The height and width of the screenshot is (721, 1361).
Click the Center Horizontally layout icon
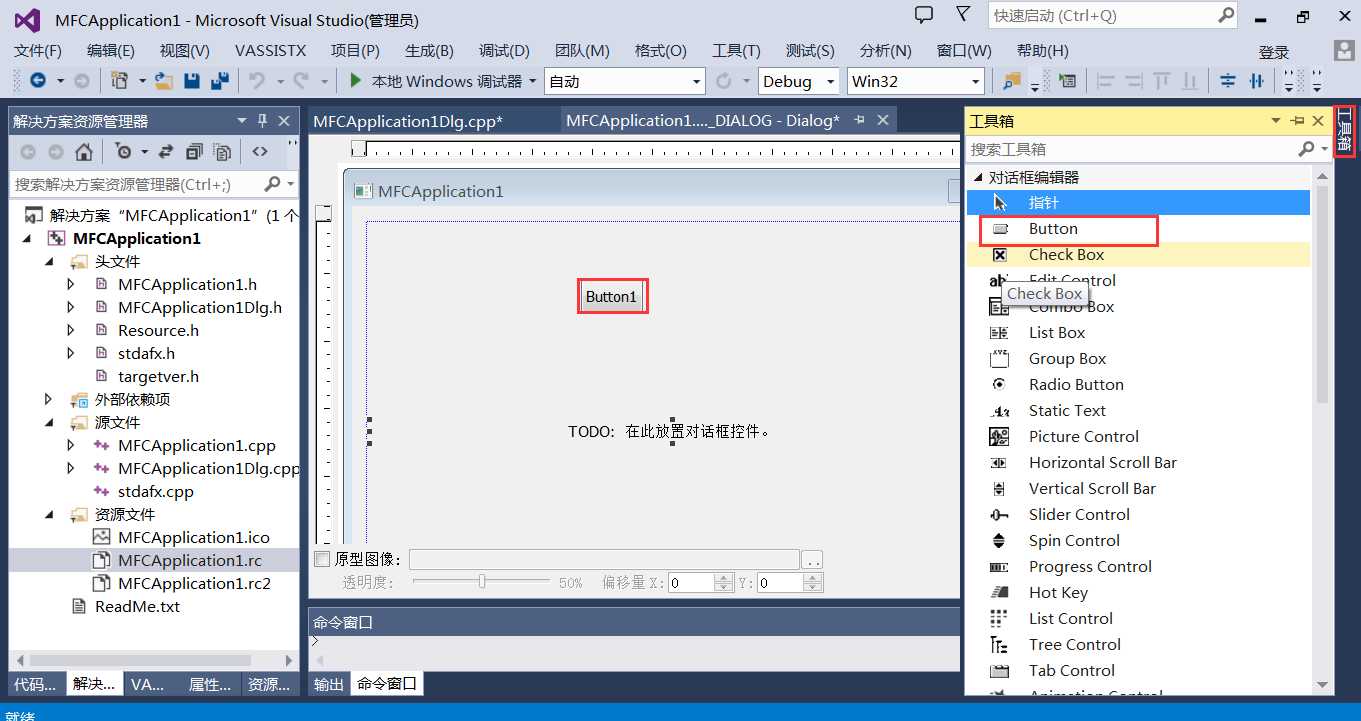tap(1256, 81)
